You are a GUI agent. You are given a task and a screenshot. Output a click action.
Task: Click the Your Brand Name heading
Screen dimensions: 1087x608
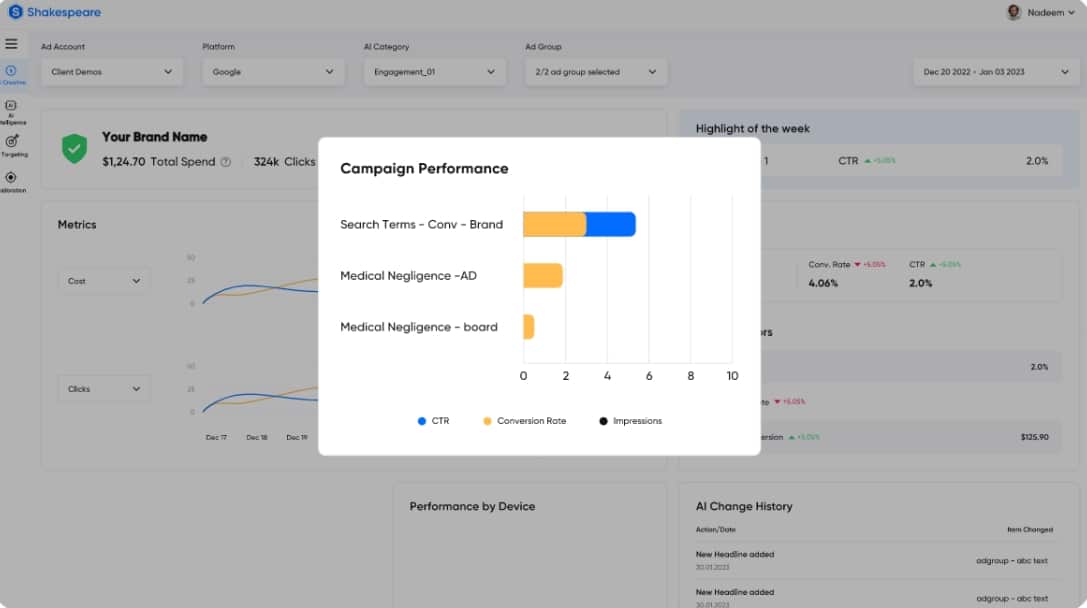[155, 137]
